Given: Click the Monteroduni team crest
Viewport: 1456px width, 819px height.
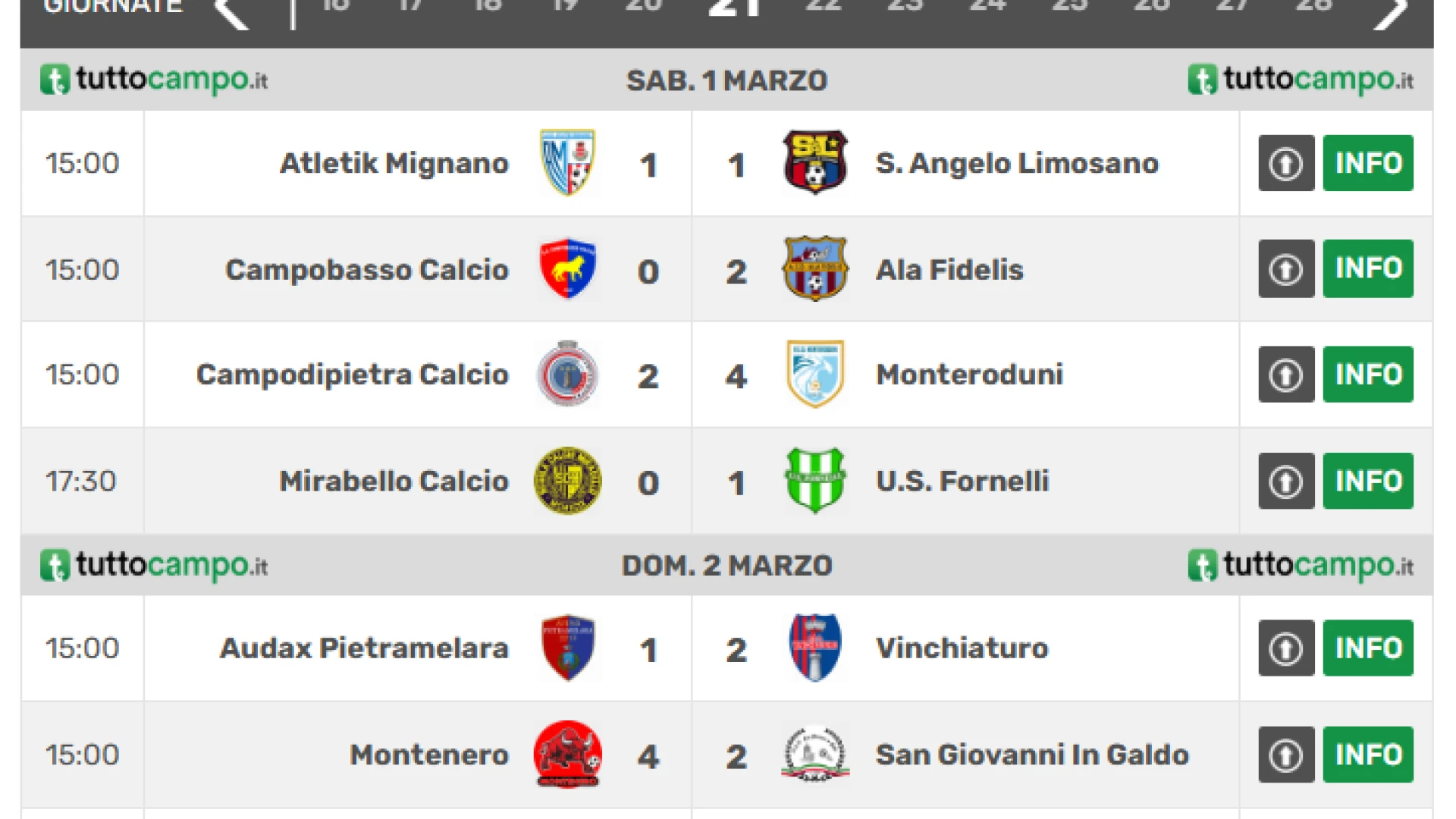Looking at the screenshot, I should (815, 374).
